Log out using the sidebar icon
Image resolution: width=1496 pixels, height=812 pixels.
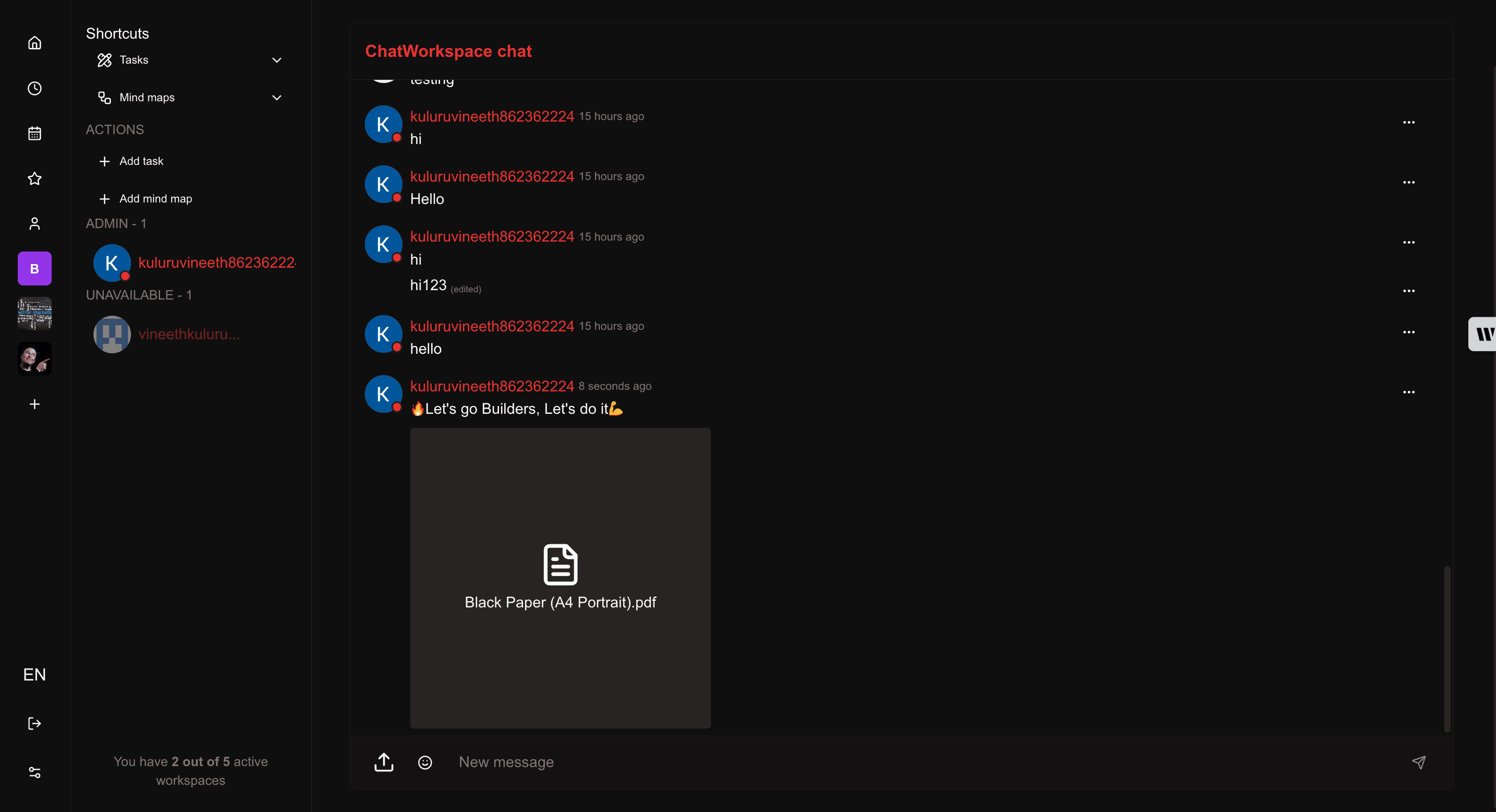(x=34, y=723)
